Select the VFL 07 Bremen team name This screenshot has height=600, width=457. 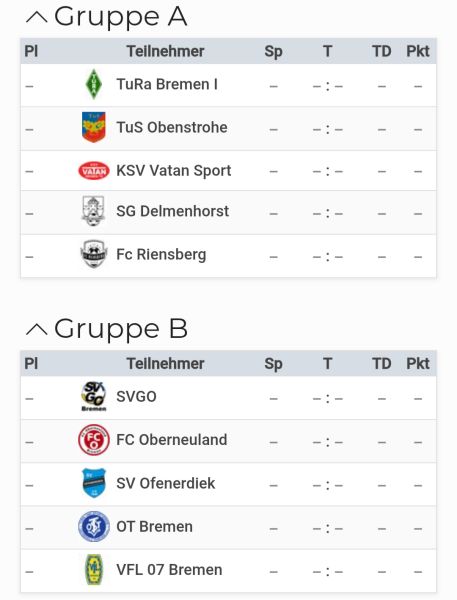[x=169, y=570]
